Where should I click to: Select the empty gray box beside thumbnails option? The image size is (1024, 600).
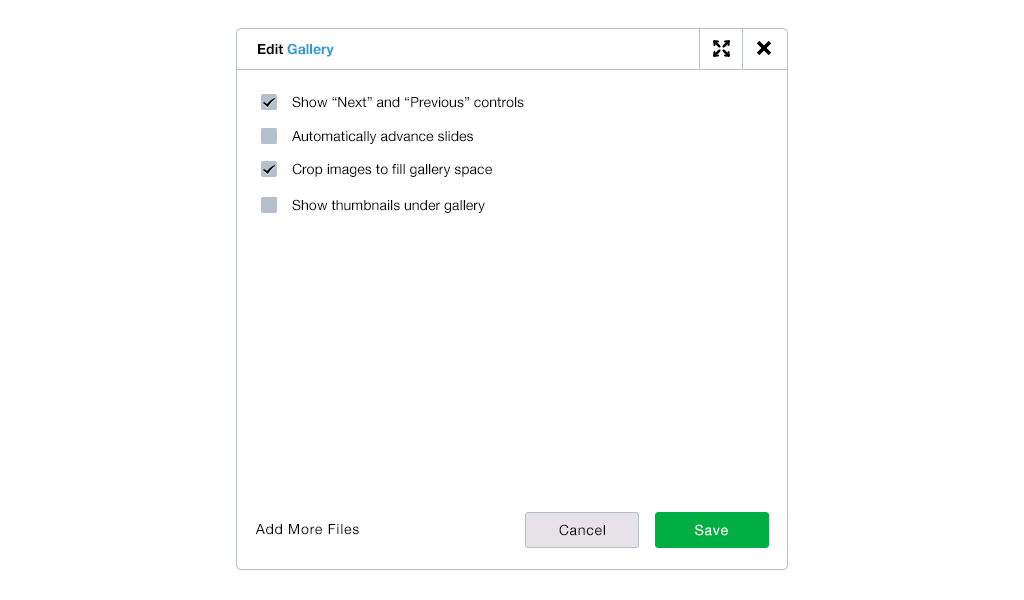269,206
